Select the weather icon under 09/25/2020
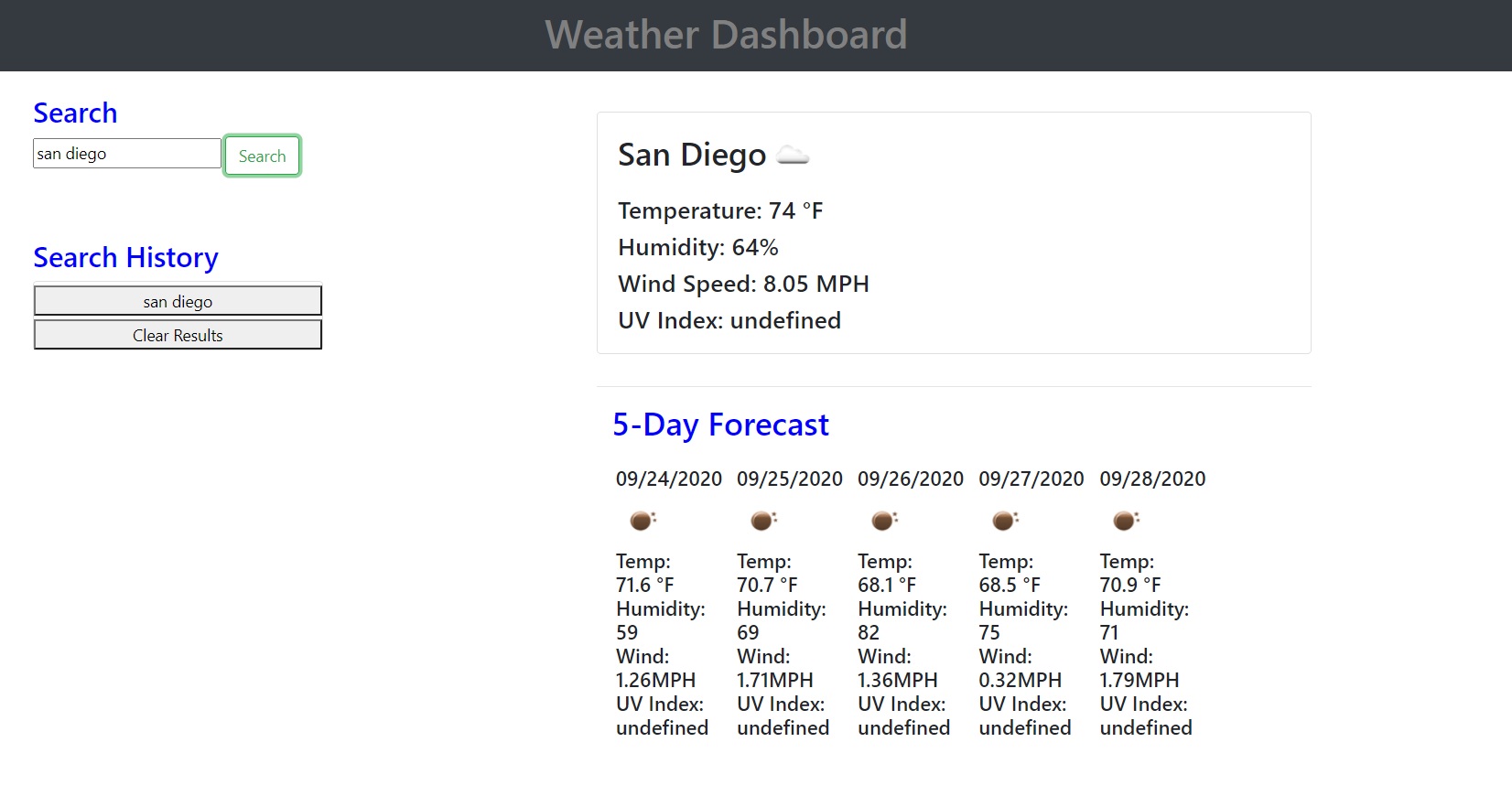1512x796 pixels. 763,521
